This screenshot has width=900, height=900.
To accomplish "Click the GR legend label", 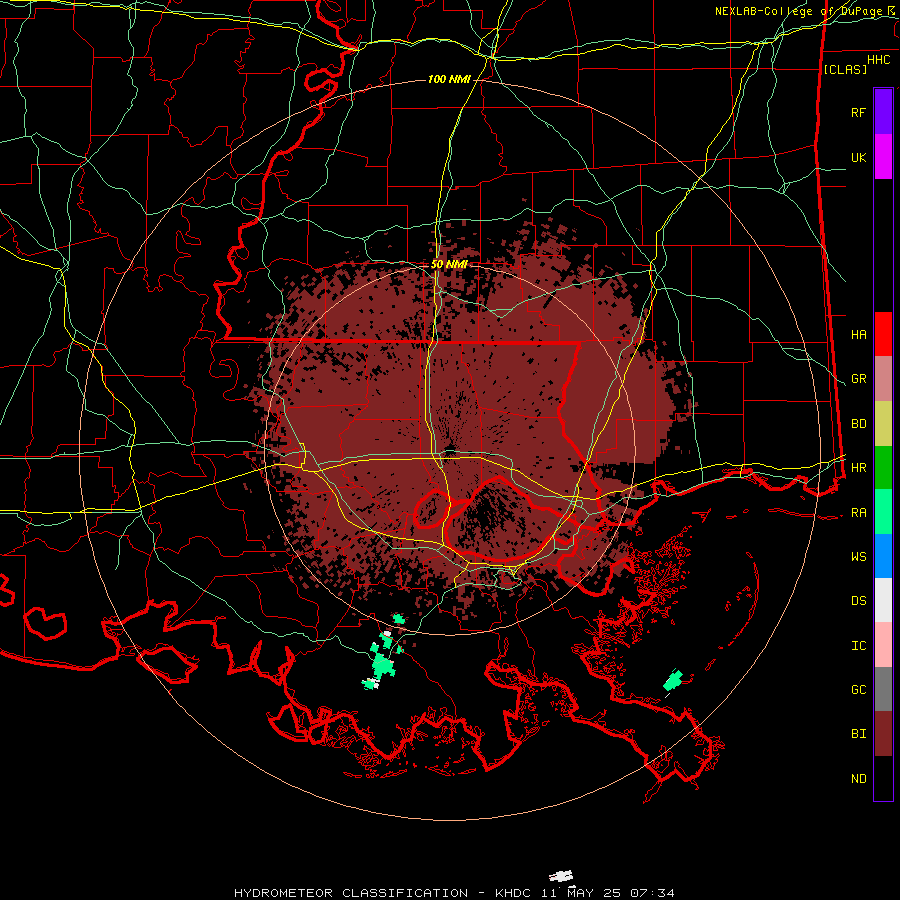I will pos(858,379).
